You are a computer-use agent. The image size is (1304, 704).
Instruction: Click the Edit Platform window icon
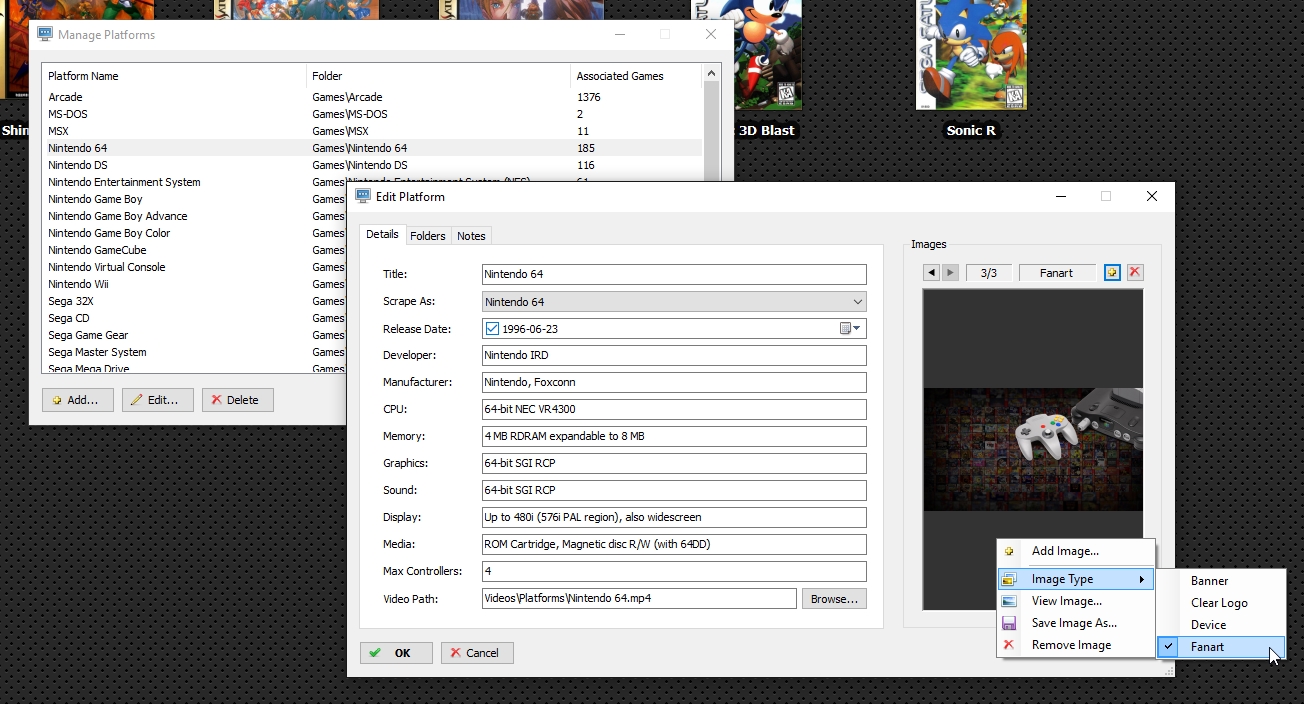pos(363,196)
